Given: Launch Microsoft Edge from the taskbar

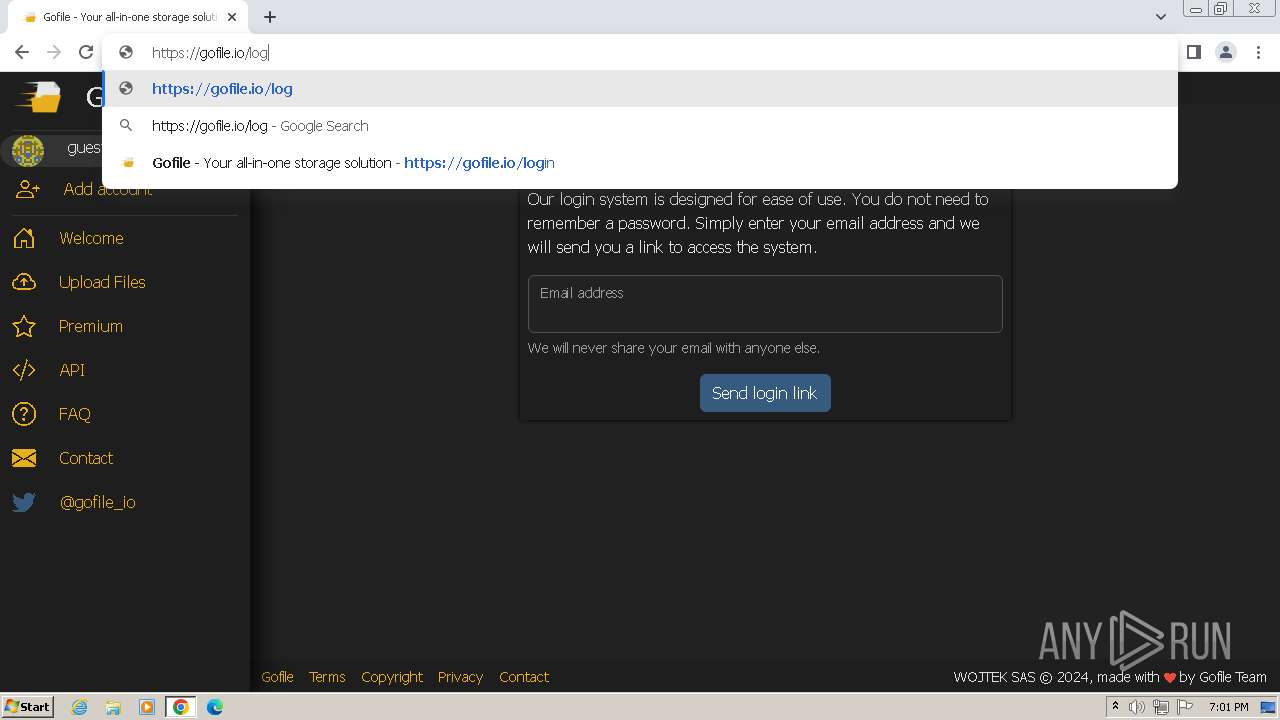Looking at the screenshot, I should pos(214,707).
